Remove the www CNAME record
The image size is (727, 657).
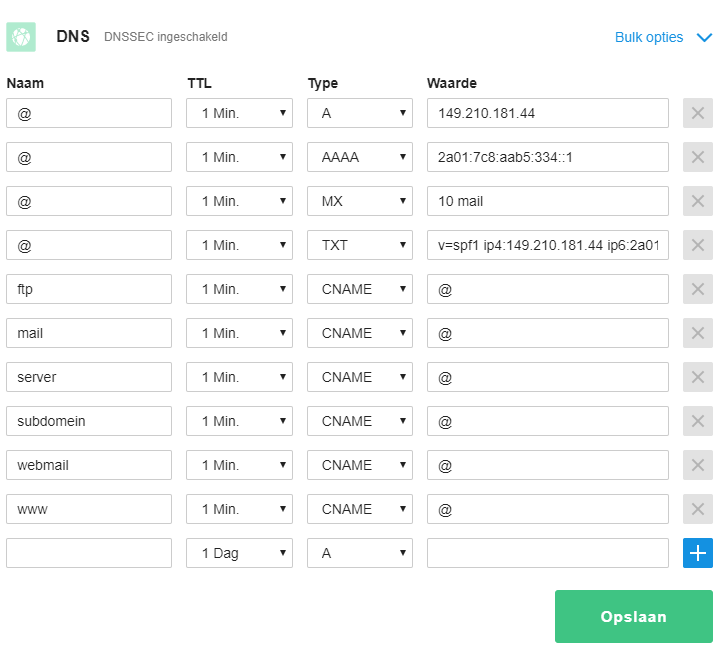click(697, 509)
